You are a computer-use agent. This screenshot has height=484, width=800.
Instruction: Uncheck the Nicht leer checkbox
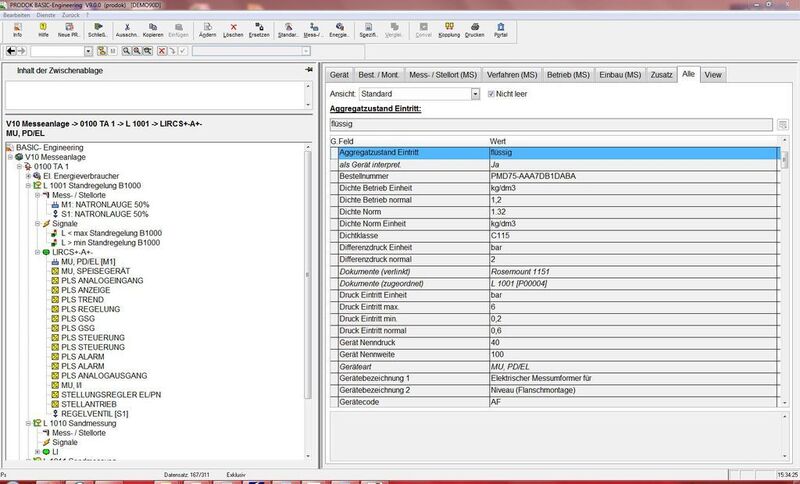(x=490, y=94)
